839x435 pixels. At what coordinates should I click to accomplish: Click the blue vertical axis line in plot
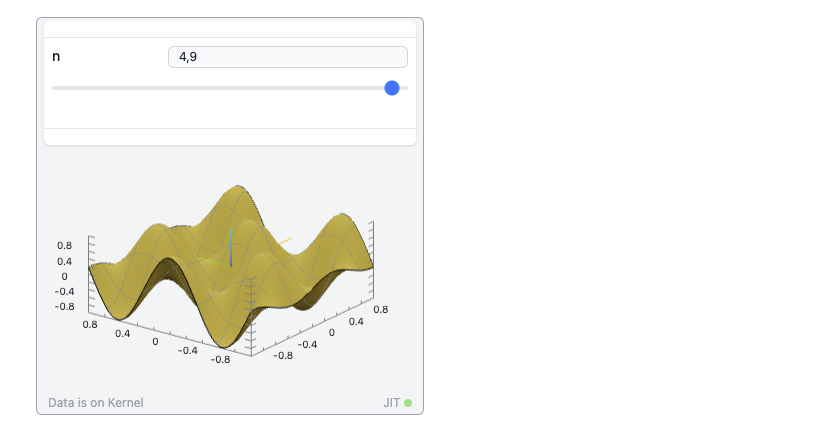click(x=230, y=246)
